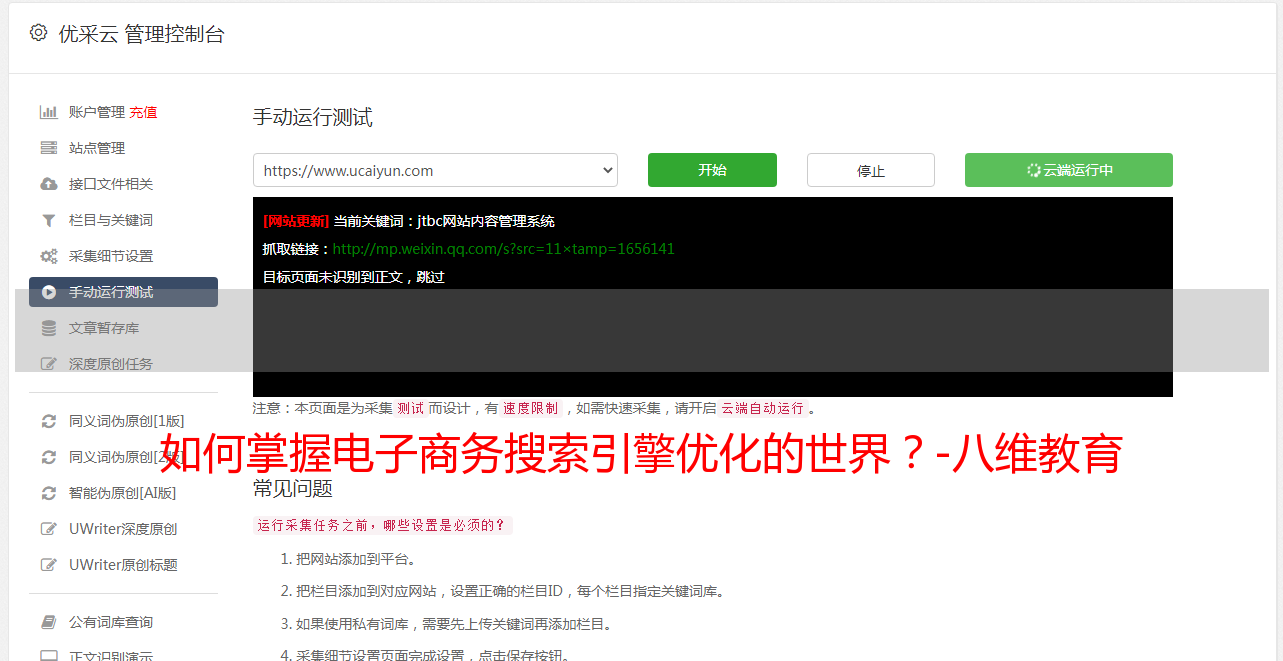Image resolution: width=1283 pixels, height=661 pixels.
Task: Click the edit icon for 深度原创任务
Action: [48, 364]
